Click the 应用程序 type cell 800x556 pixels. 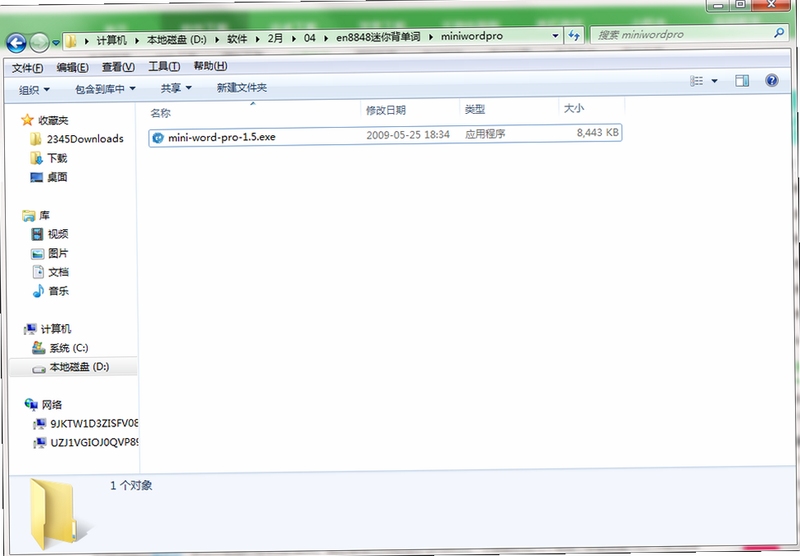[485, 134]
